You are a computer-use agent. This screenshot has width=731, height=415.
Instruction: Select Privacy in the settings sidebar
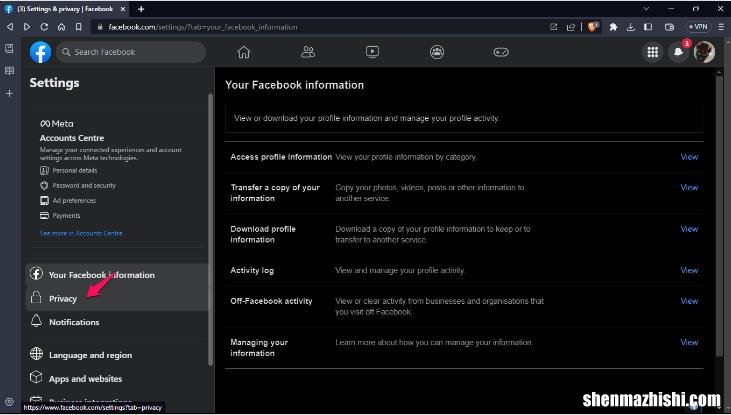62,298
